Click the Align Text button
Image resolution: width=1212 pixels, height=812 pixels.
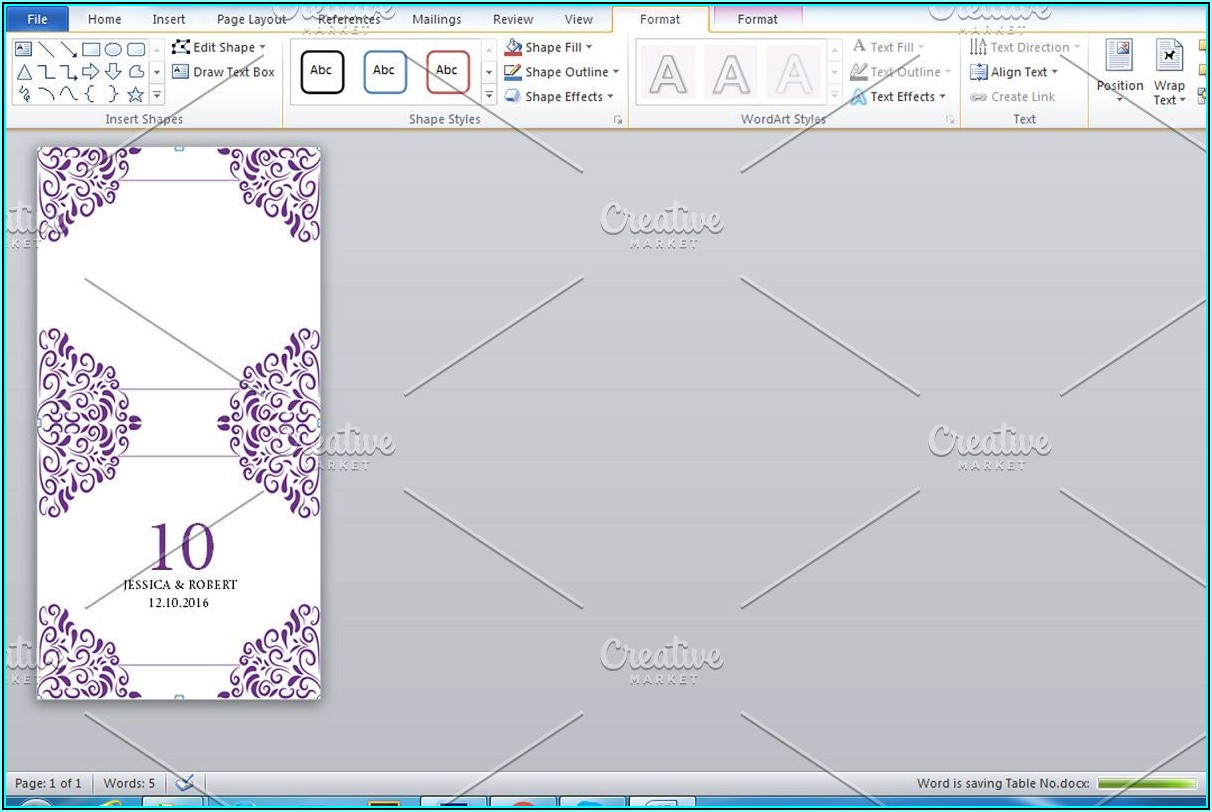(1014, 72)
